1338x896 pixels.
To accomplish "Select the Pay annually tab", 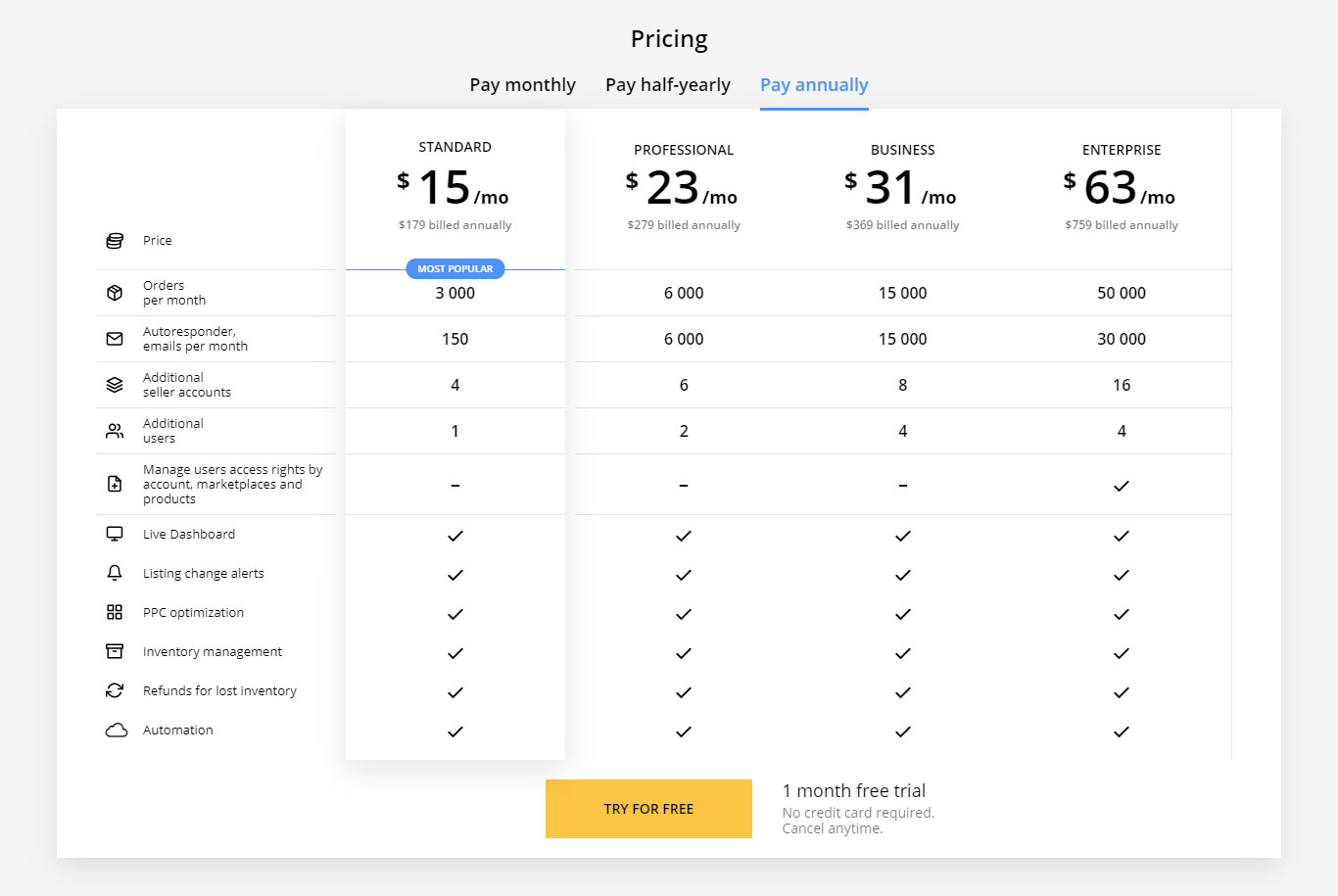I will pos(814,84).
